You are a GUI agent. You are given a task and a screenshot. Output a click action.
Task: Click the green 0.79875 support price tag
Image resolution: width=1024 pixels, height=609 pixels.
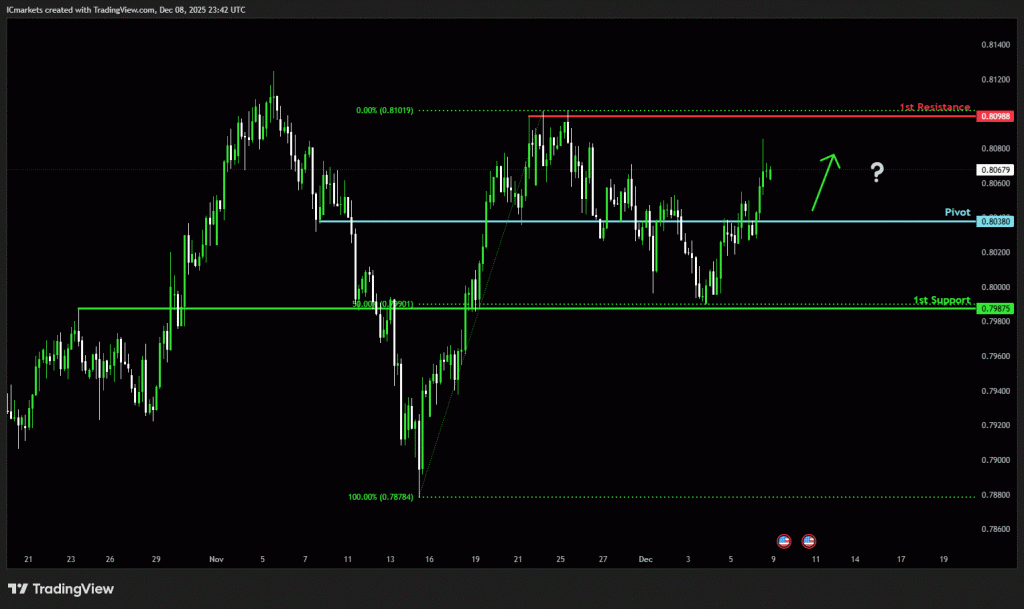[996, 308]
